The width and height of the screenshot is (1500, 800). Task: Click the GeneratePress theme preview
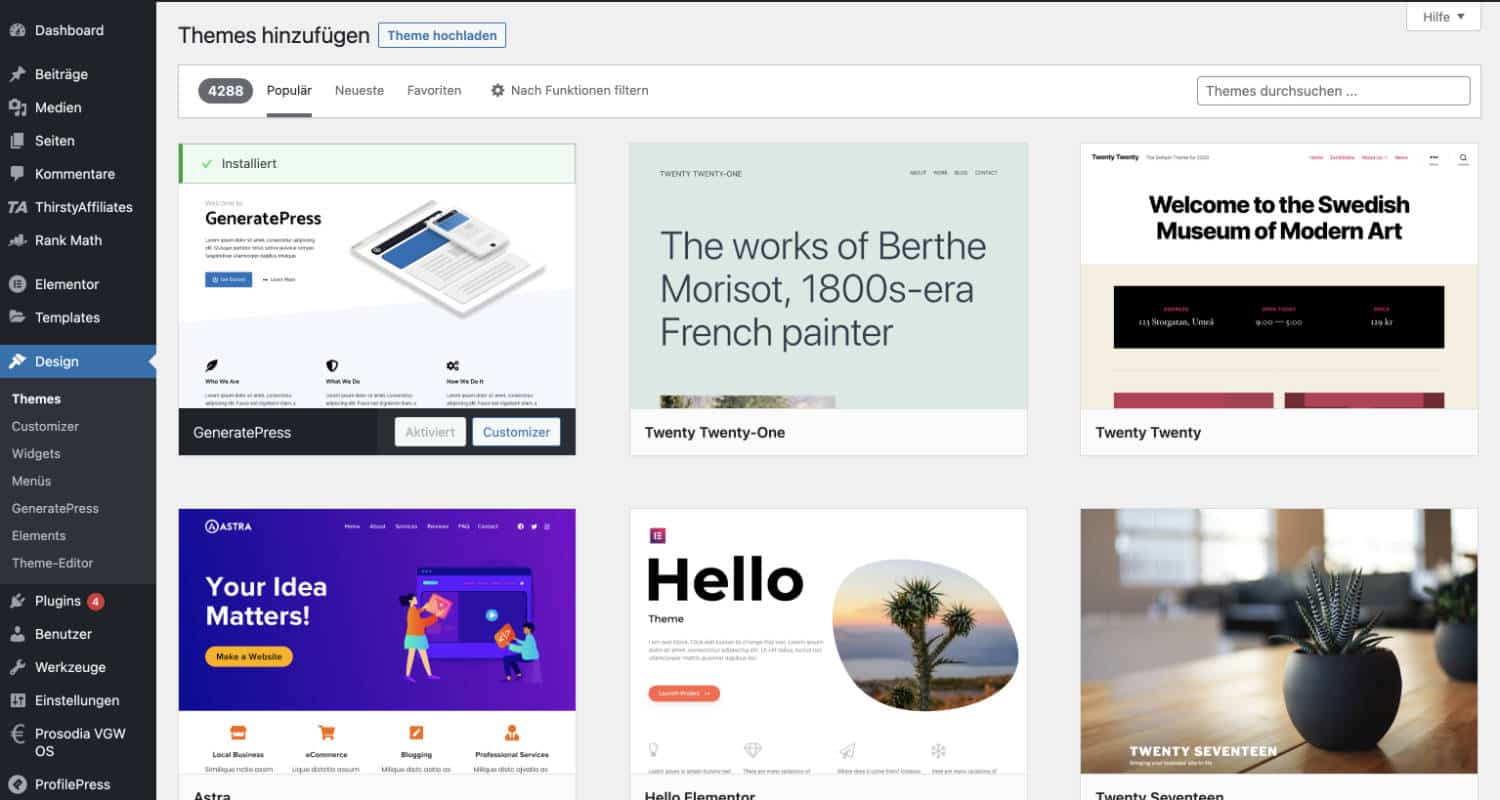[377, 295]
